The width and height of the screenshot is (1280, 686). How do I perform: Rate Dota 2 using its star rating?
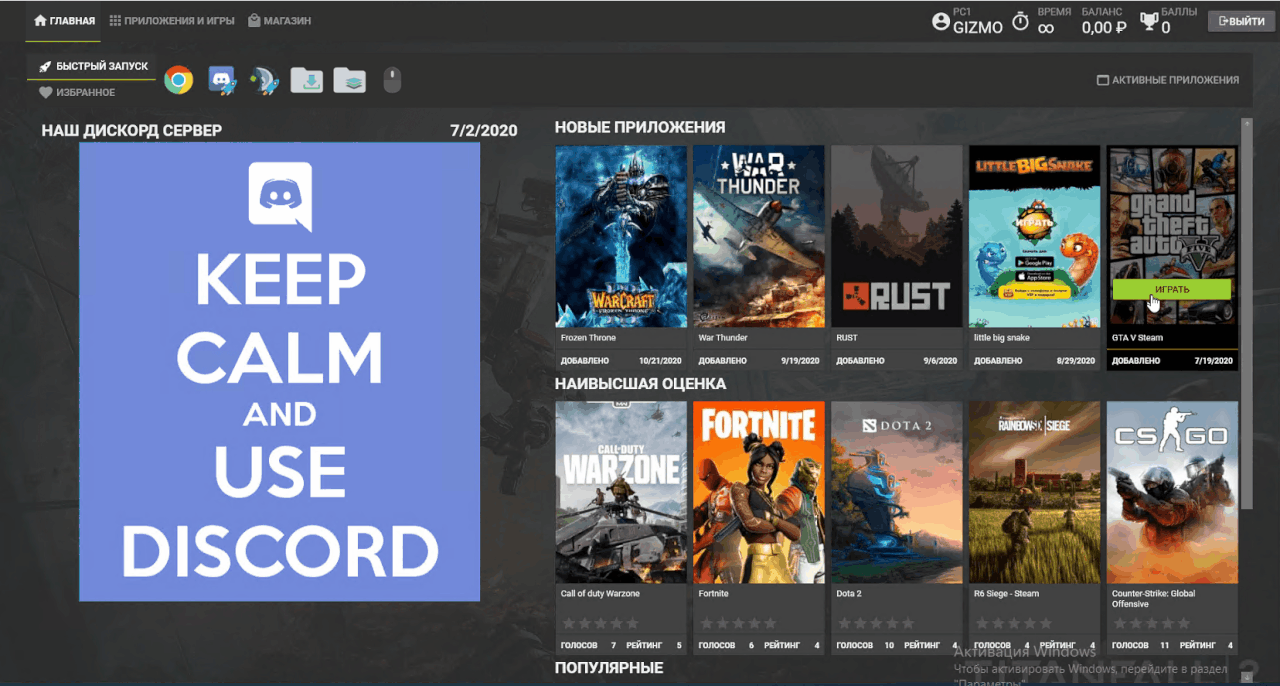pos(876,623)
